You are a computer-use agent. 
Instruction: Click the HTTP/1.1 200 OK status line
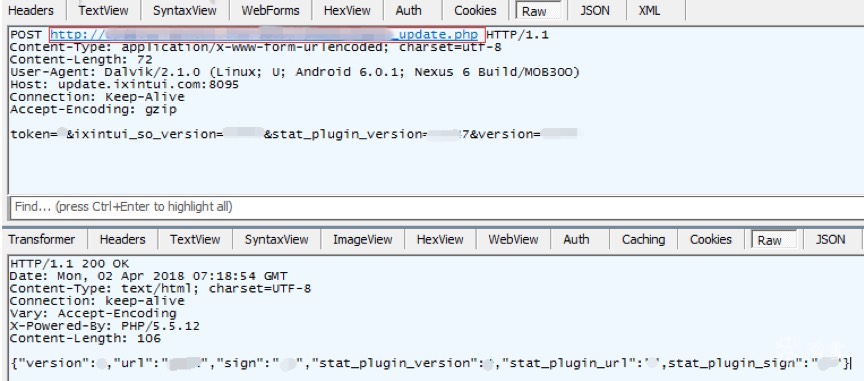[x=69, y=264]
